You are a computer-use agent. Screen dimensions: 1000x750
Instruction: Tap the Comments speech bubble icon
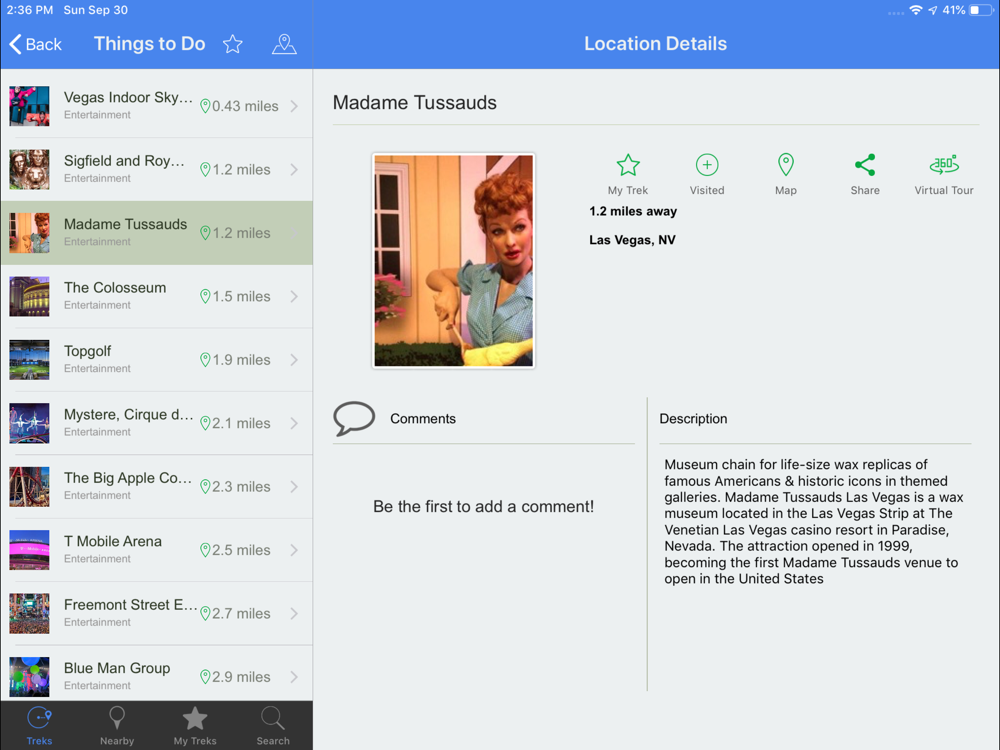click(x=354, y=418)
